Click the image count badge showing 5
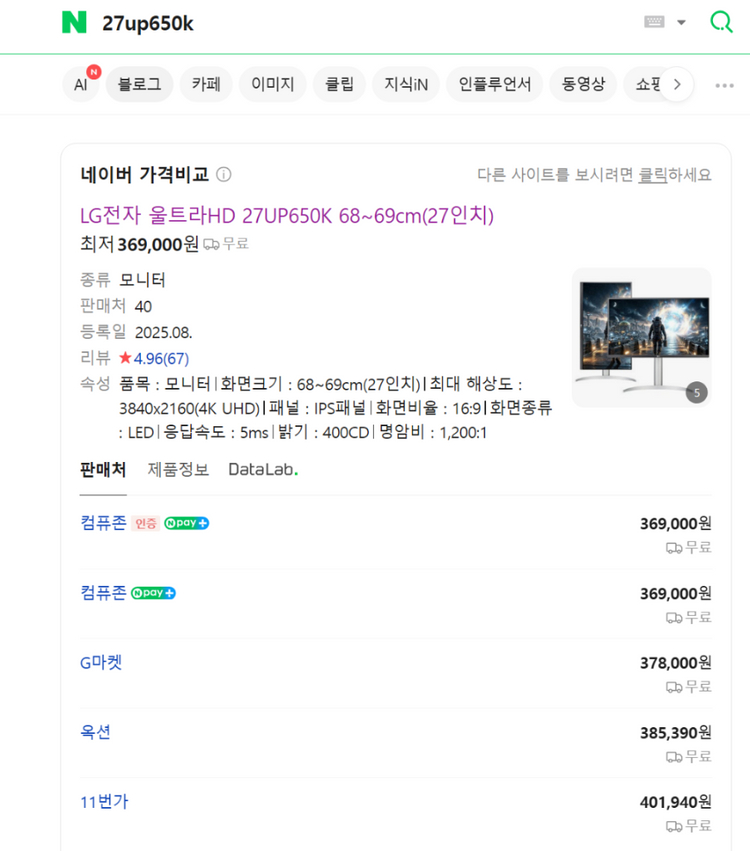Viewport: 750px width, 851px height. (x=697, y=392)
